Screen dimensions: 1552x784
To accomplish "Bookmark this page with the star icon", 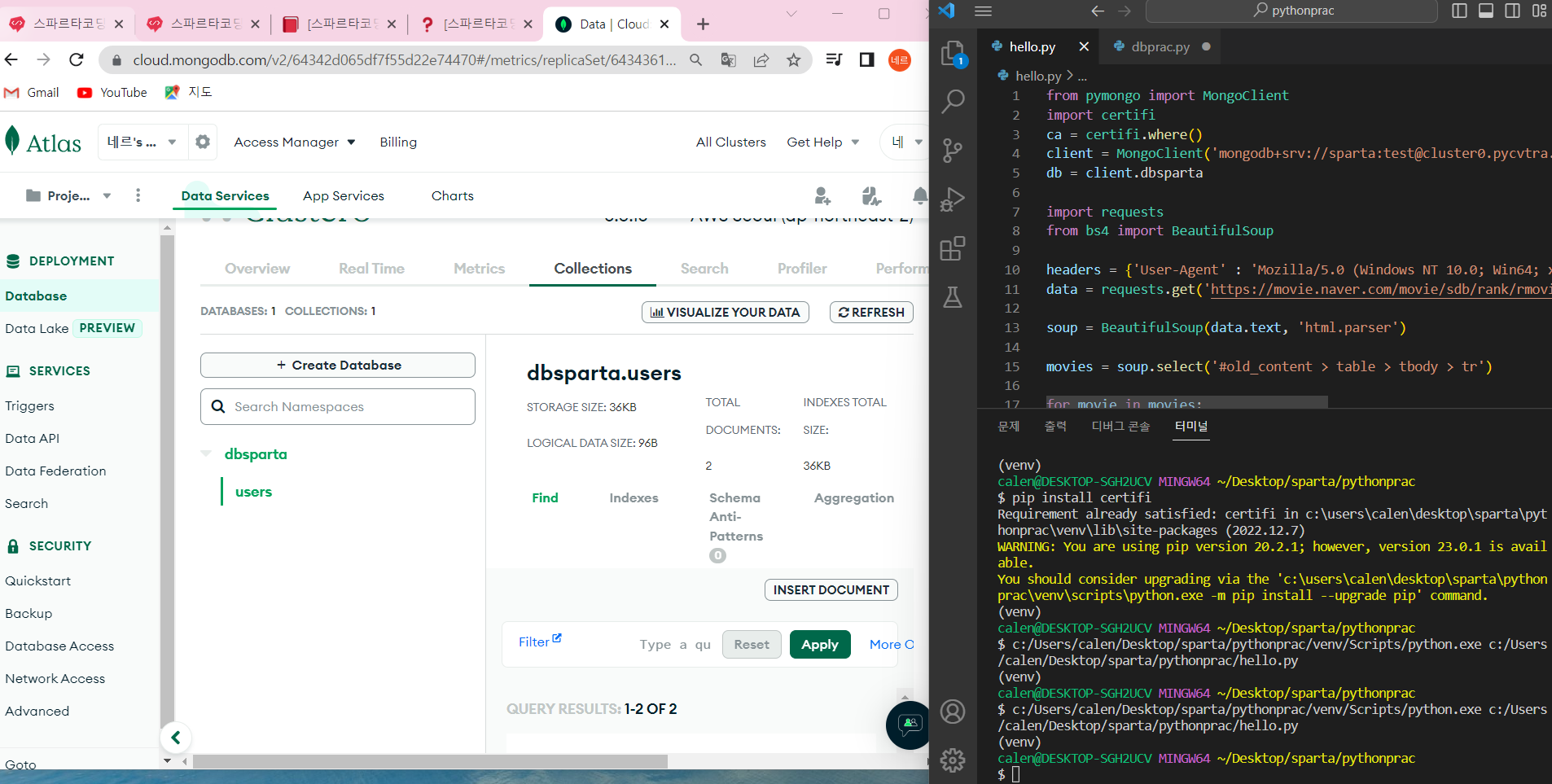I will 794,59.
